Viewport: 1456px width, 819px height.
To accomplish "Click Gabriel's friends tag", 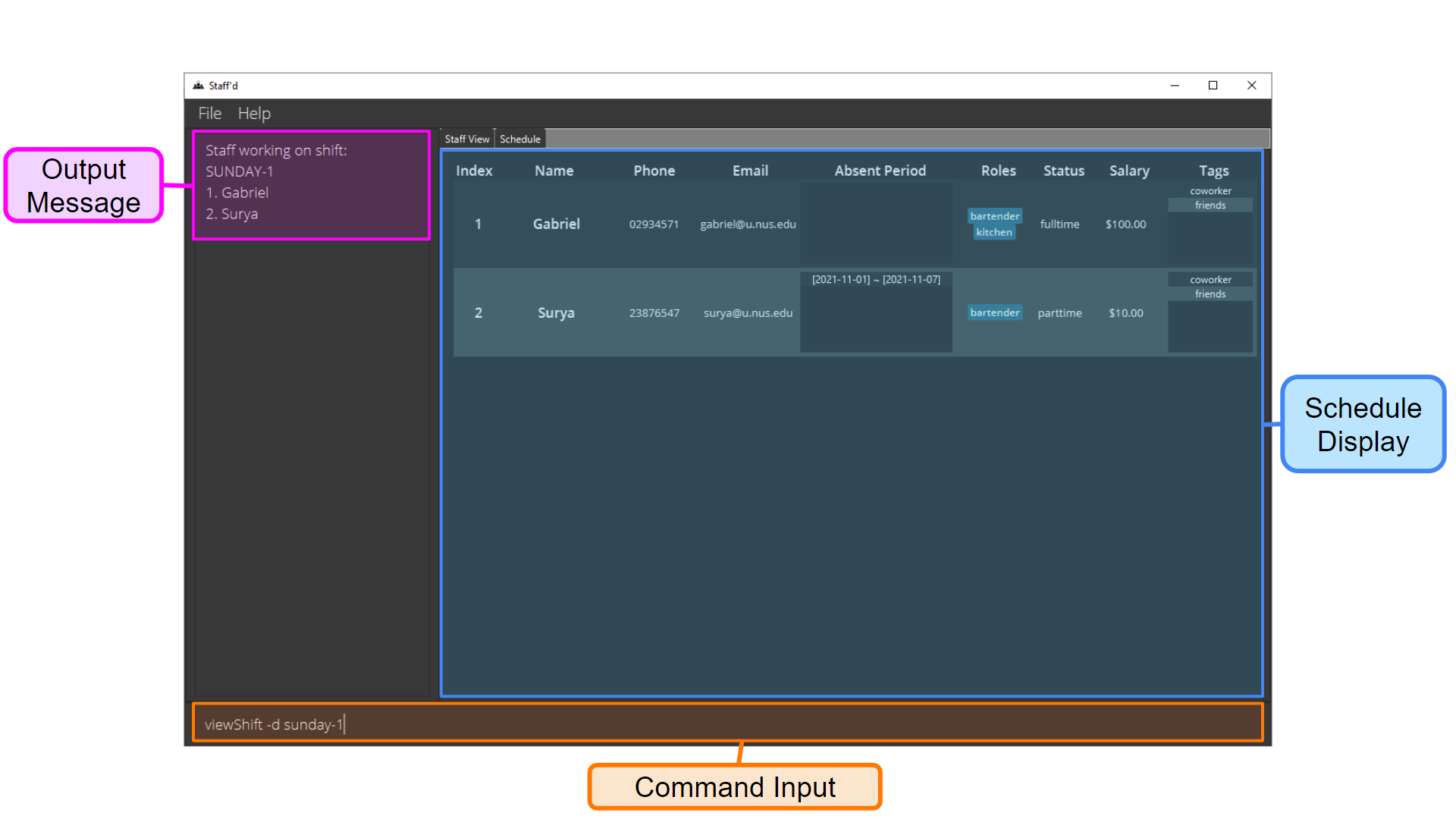I will pyautogui.click(x=1210, y=206).
